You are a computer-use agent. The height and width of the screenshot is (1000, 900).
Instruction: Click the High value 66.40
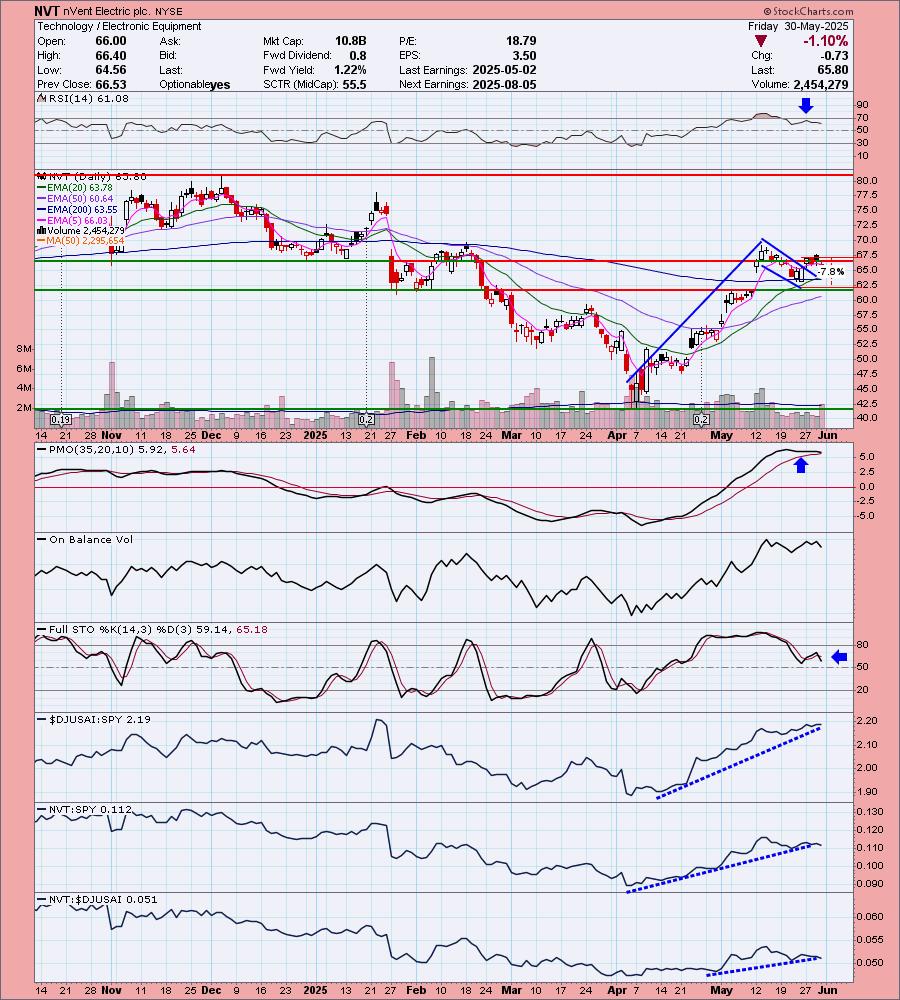pyautogui.click(x=111, y=55)
